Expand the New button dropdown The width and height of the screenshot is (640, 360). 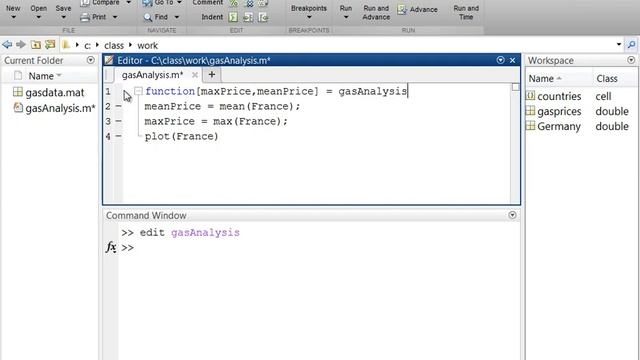(x=13, y=17)
